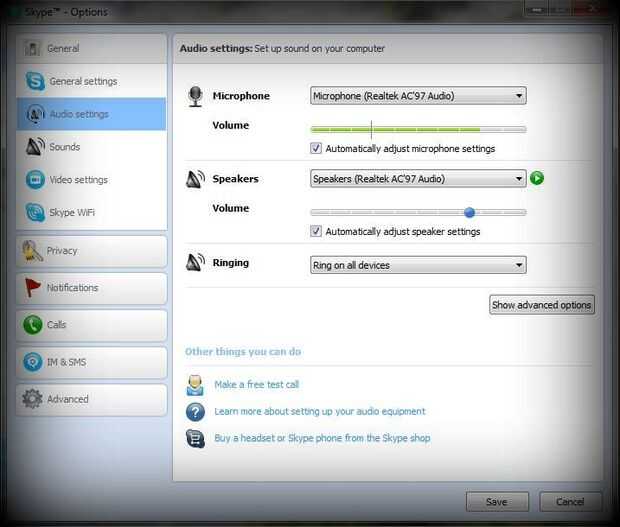This screenshot has width=620, height=527.
Task: Expand the Calls section
Action: [x=91, y=325]
